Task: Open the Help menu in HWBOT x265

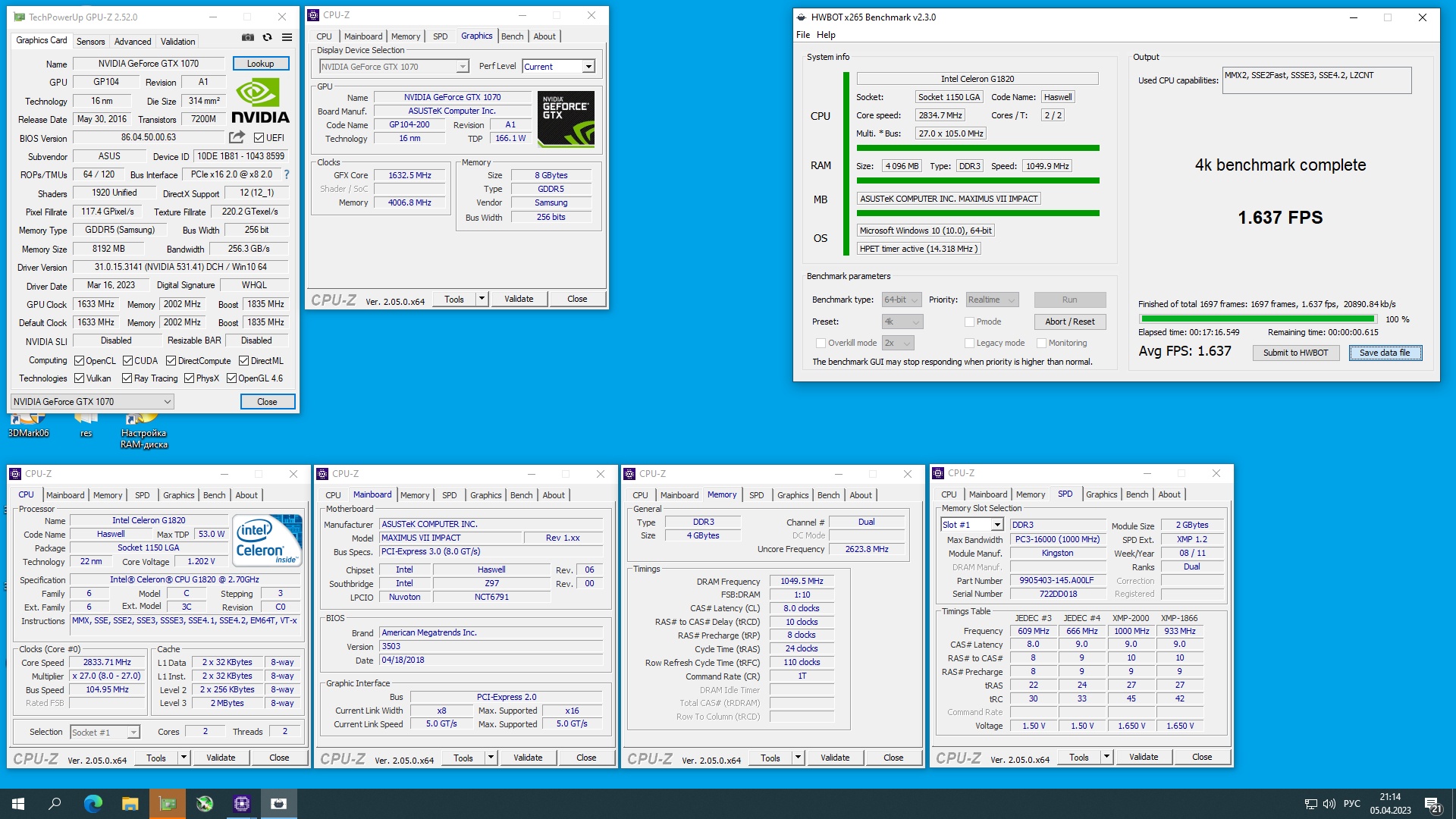Action: click(x=826, y=35)
